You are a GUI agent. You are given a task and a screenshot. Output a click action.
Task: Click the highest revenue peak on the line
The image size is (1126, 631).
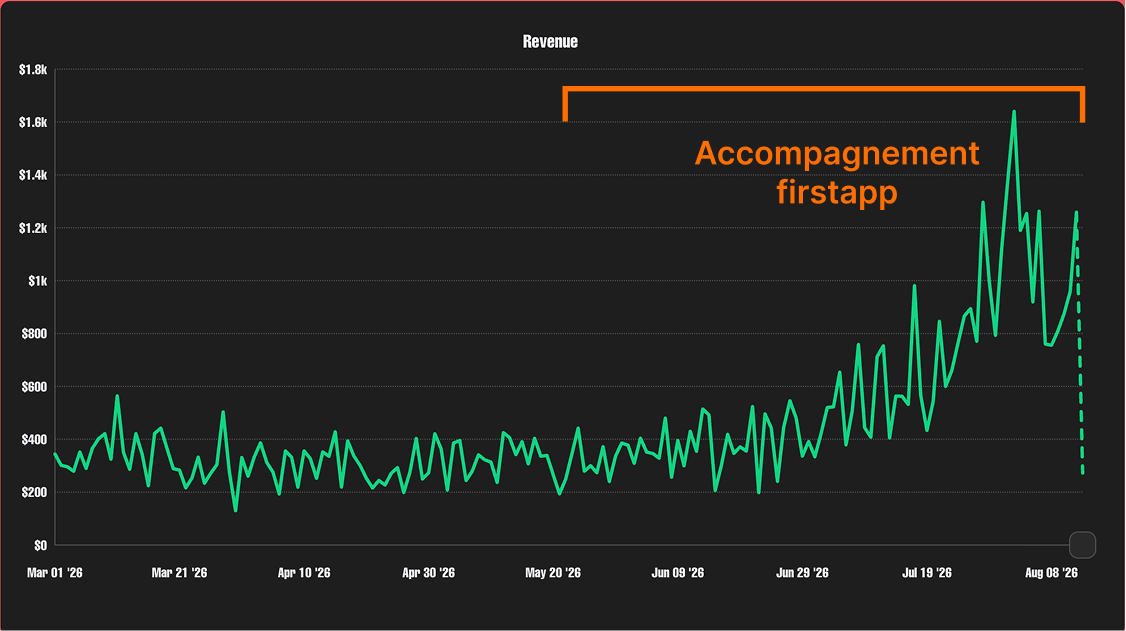pos(1014,113)
